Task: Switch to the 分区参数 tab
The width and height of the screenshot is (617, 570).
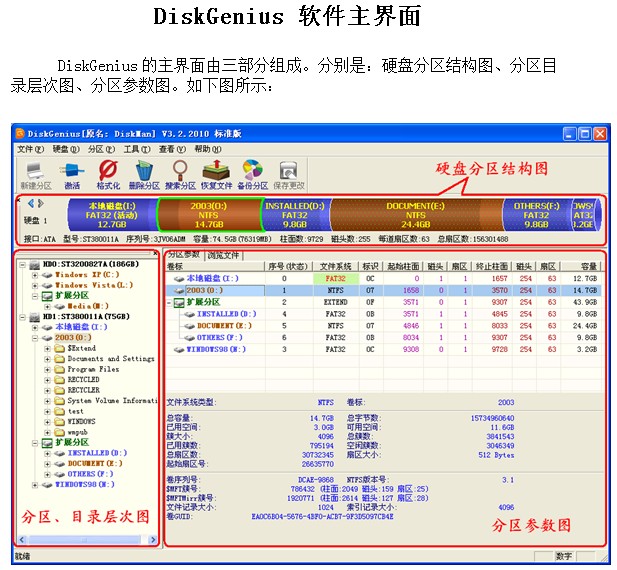Action: click(185, 255)
